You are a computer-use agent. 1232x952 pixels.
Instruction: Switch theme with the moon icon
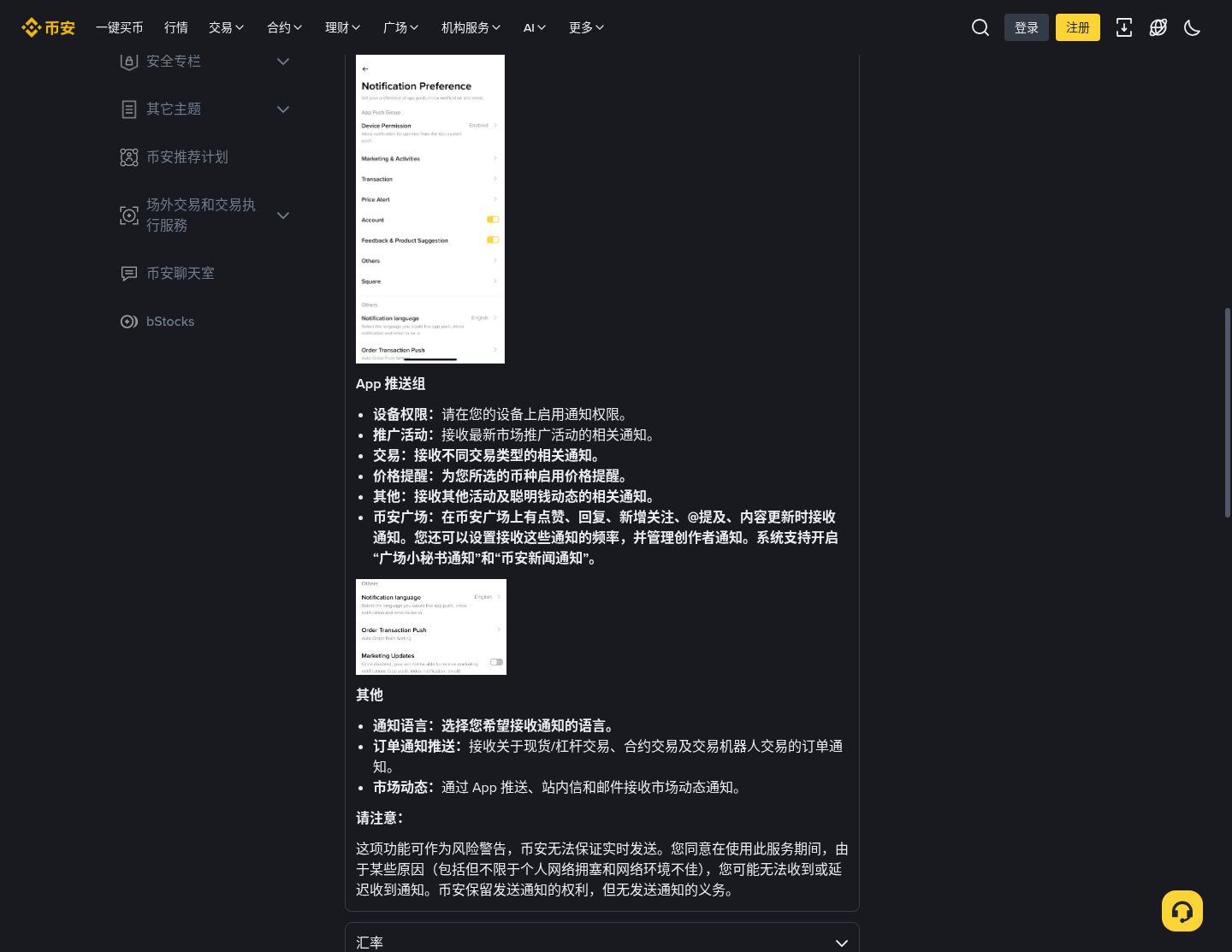1193,27
